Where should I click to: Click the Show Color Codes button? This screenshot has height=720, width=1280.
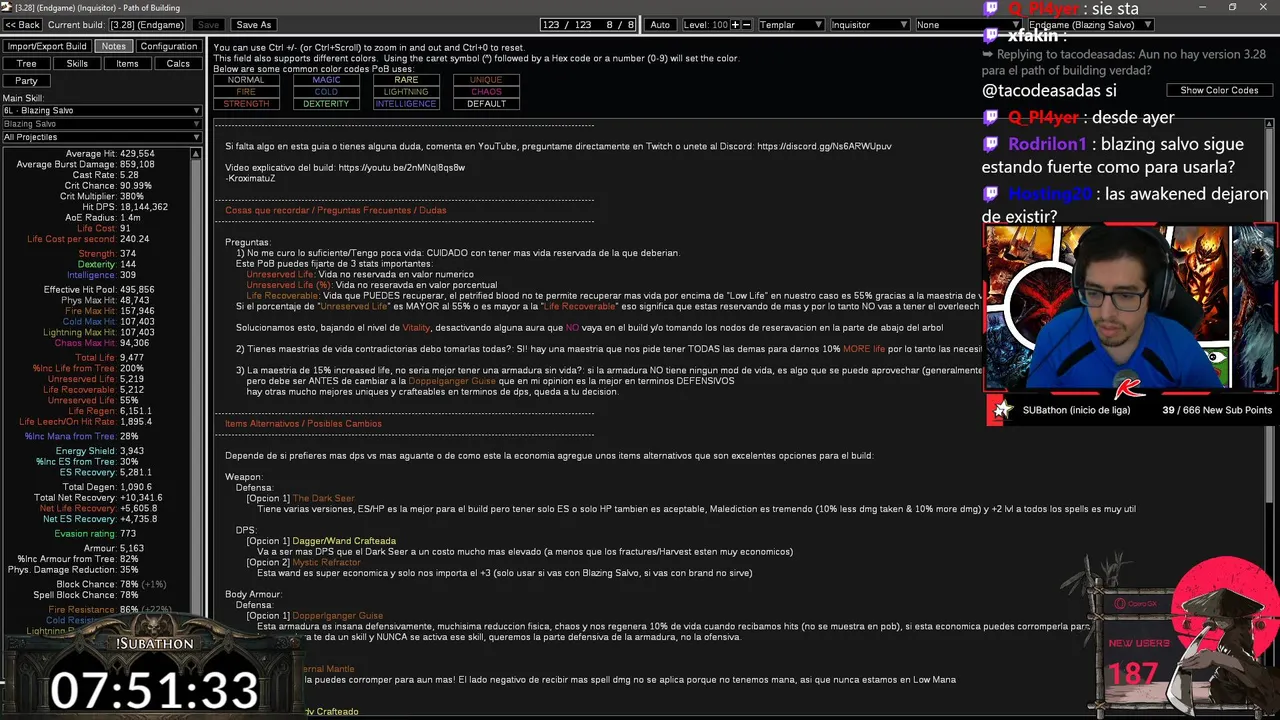(1219, 90)
